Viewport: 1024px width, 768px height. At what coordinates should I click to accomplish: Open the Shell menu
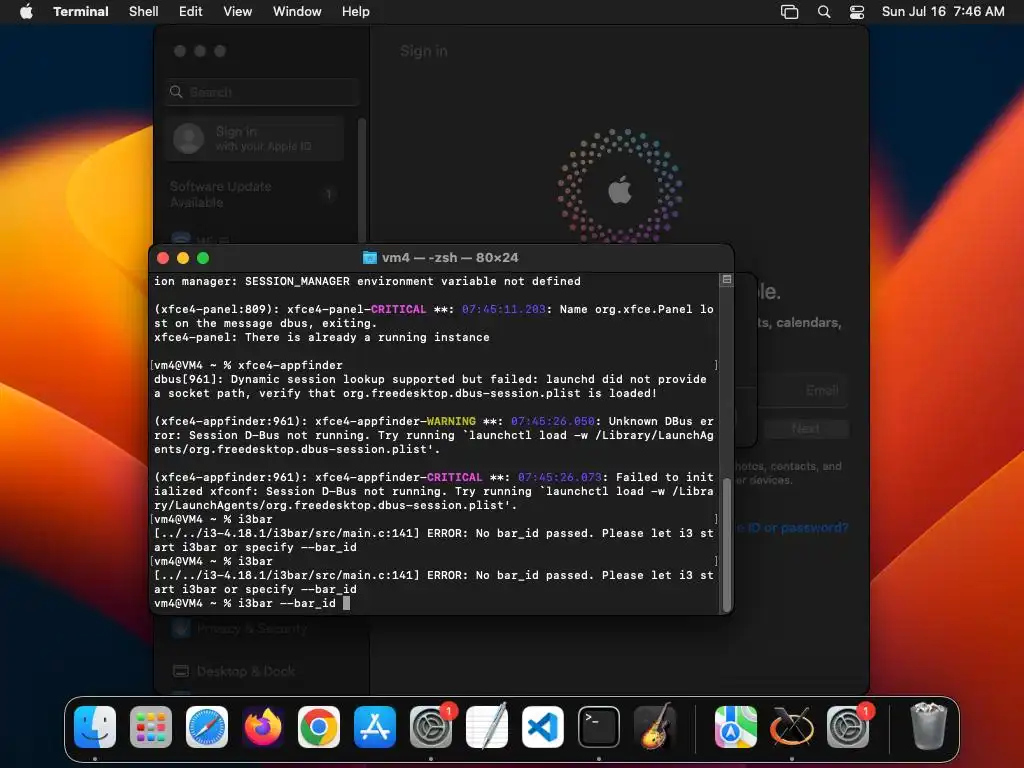[x=144, y=12]
